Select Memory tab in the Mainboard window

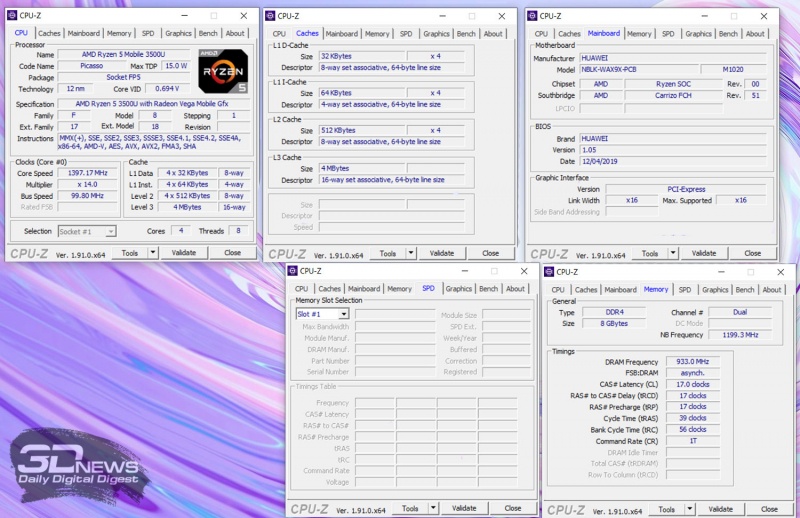pyautogui.click(x=639, y=34)
